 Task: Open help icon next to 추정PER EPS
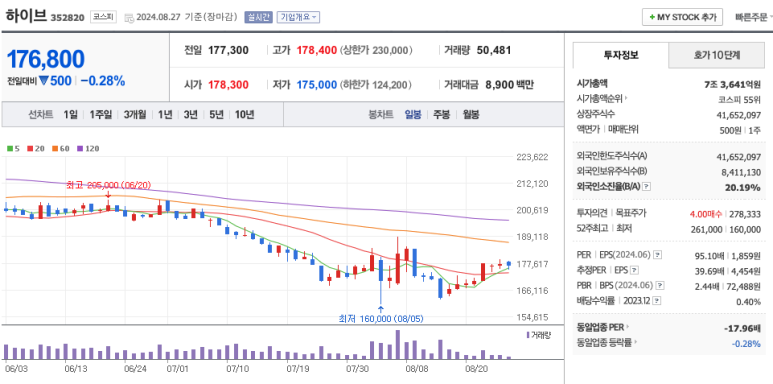coord(634,270)
